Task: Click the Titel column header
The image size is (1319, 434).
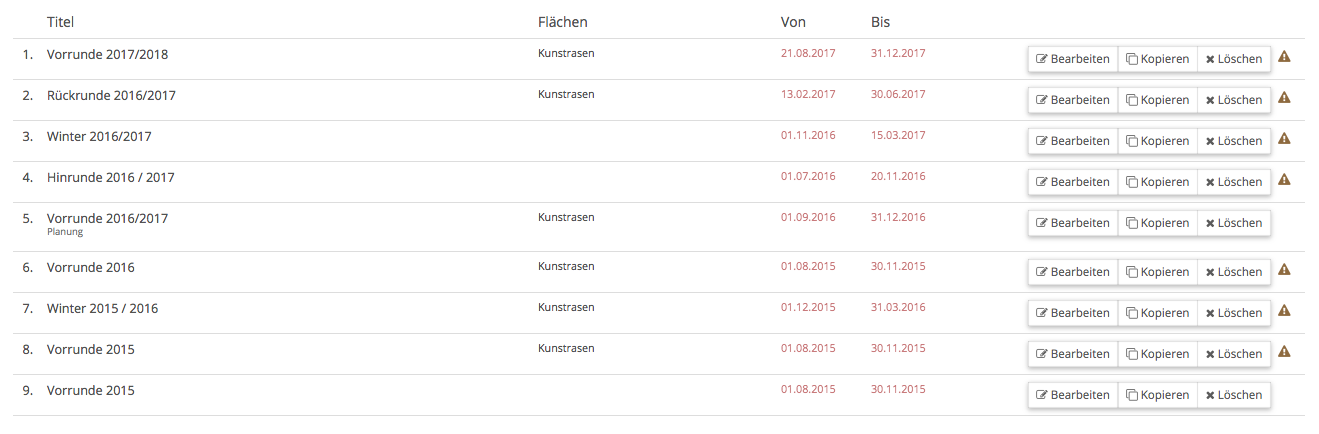Action: [60, 22]
